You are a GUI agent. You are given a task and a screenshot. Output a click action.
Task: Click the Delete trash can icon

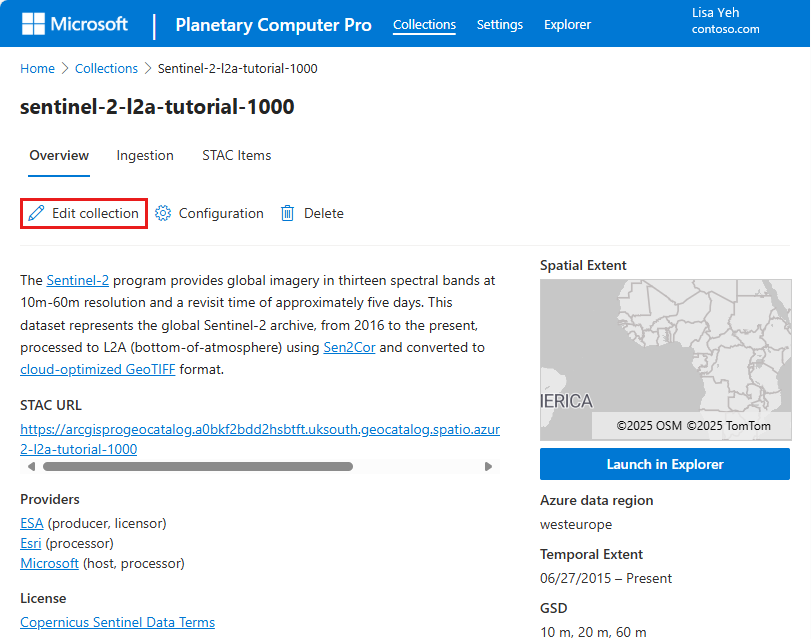288,213
